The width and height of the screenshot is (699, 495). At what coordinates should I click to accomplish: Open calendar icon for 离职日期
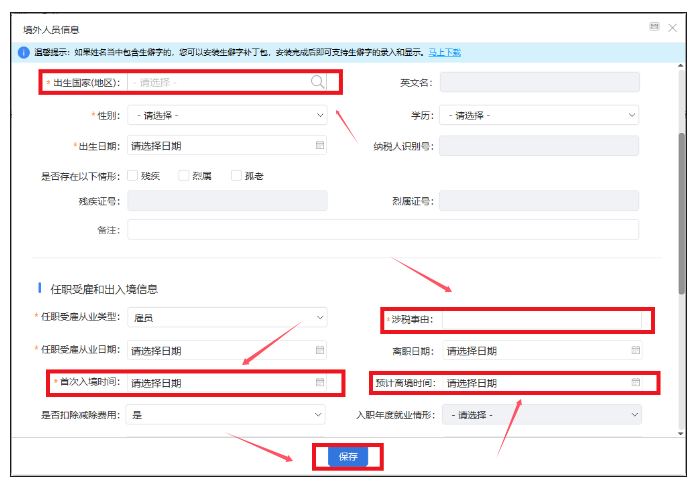click(x=635, y=350)
